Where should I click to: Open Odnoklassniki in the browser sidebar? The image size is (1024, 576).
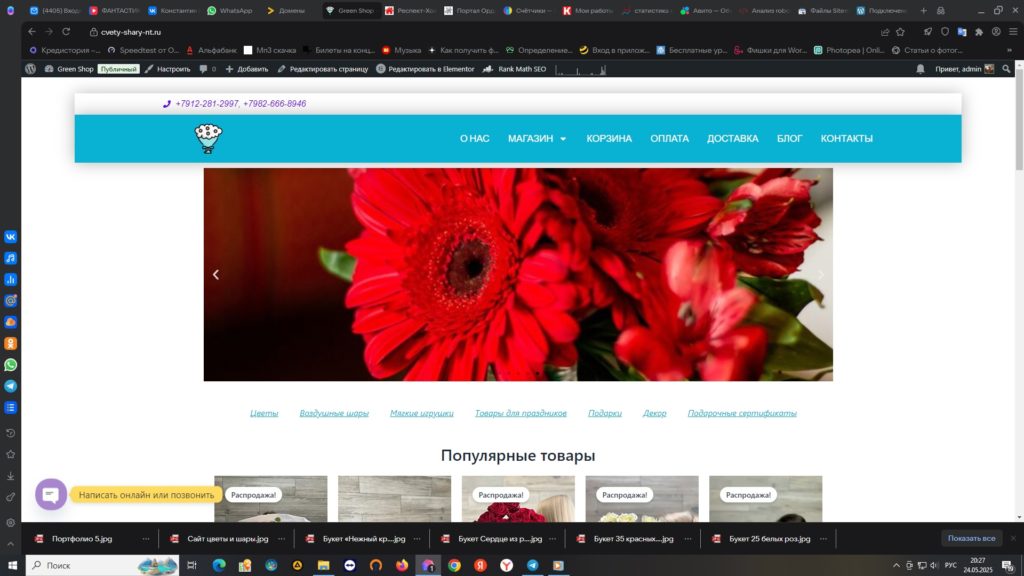(10, 344)
